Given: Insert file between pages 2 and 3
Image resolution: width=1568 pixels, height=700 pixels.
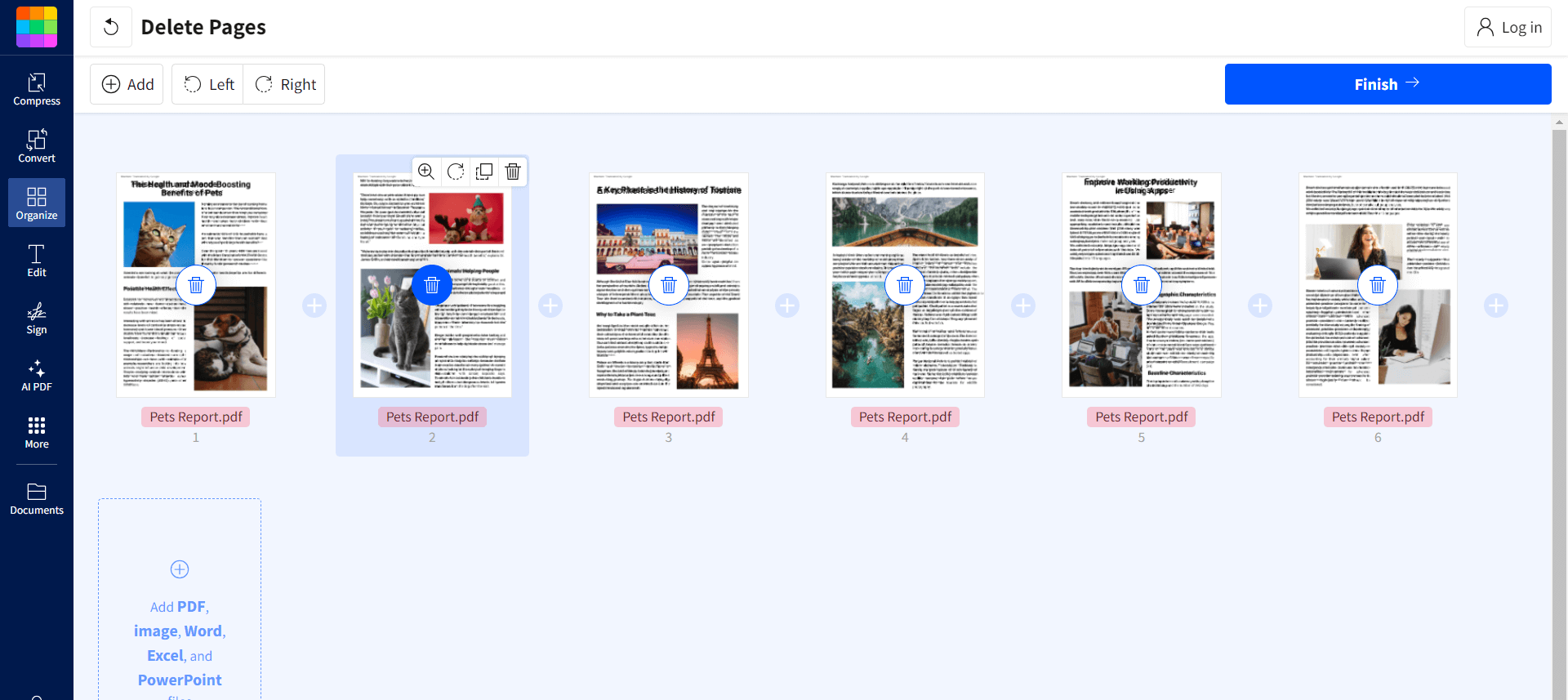Looking at the screenshot, I should click(550, 305).
